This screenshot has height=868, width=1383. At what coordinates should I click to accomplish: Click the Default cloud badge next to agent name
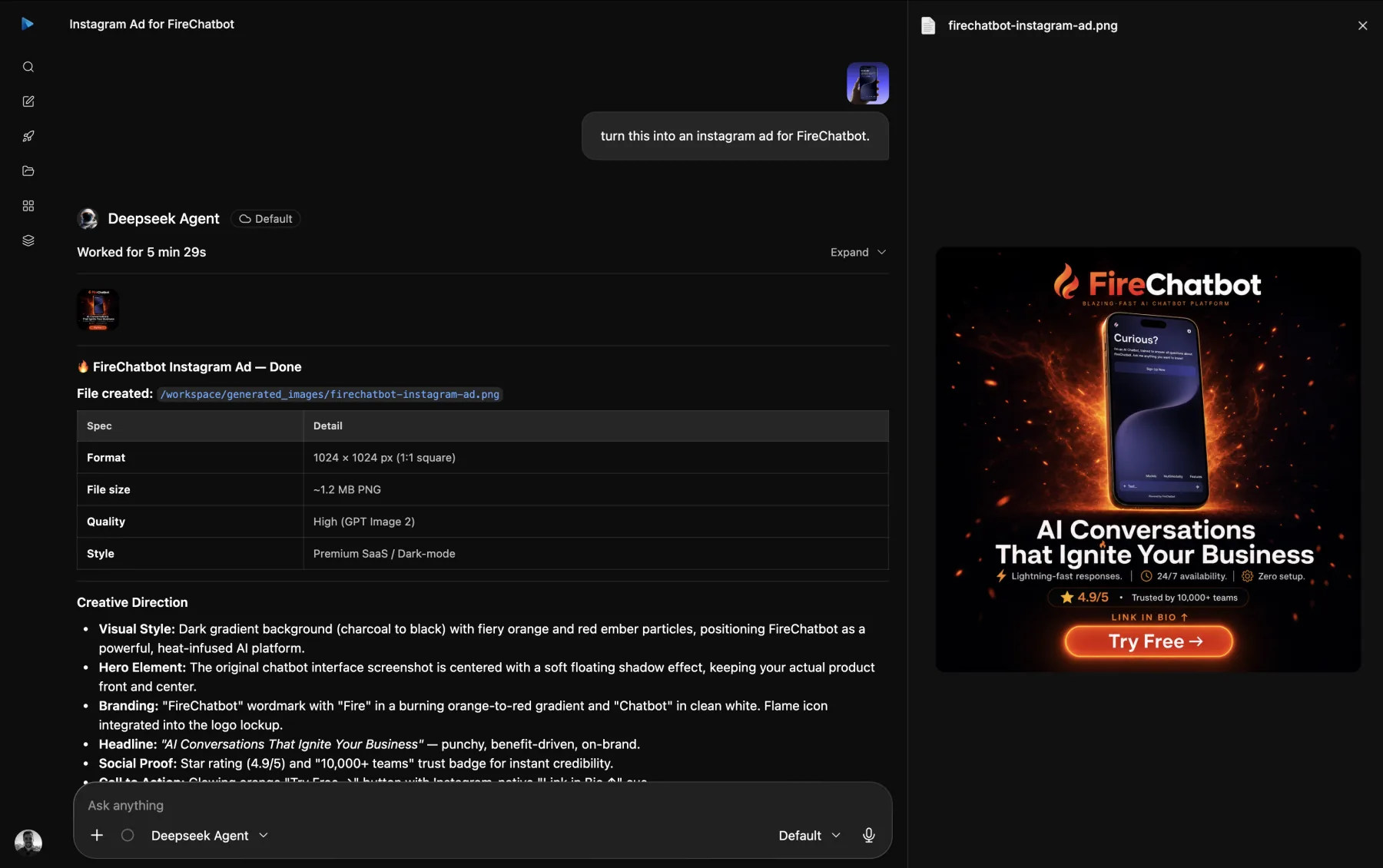coord(266,219)
